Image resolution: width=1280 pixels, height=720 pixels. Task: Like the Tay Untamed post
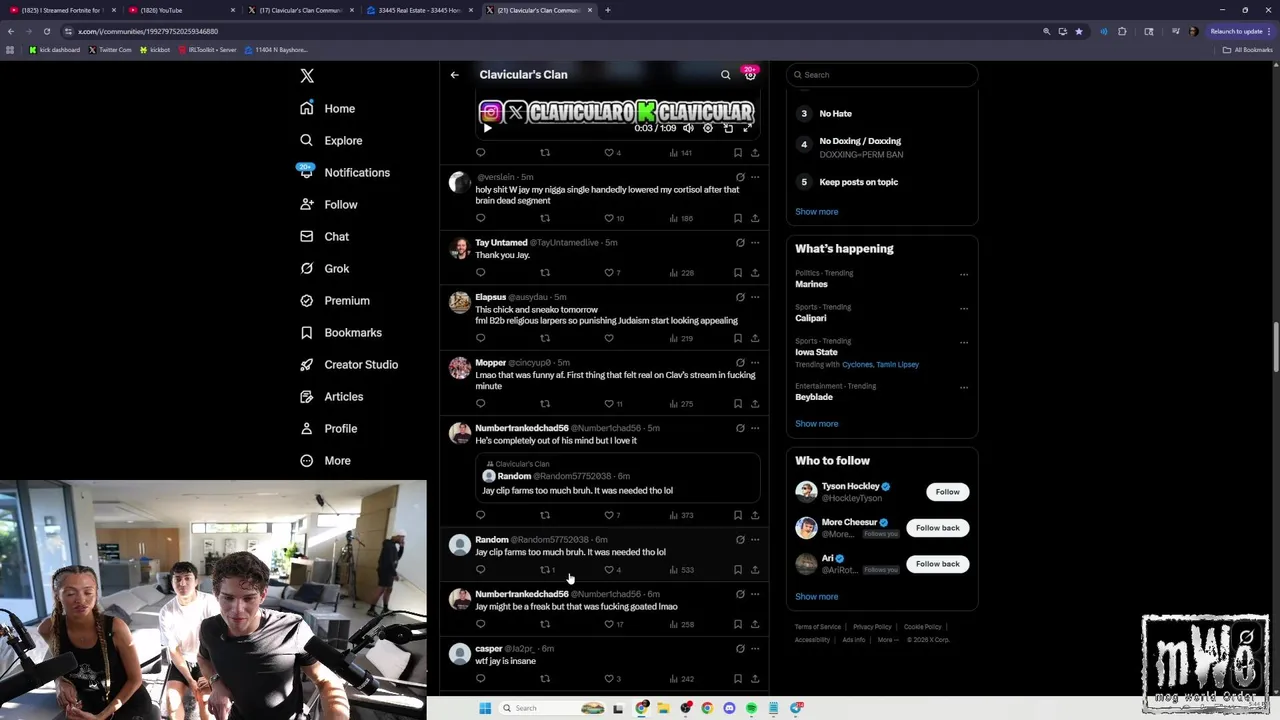[609, 272]
